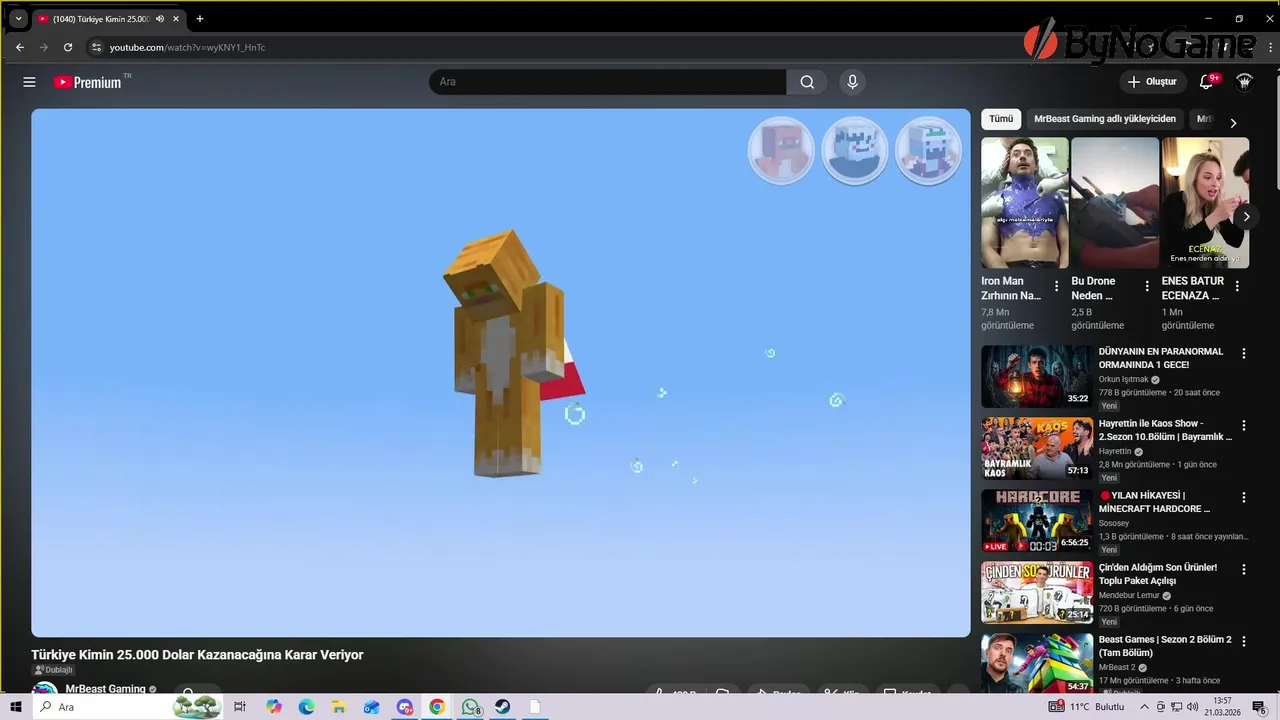Focus the YouTube Ara search field

(x=608, y=82)
